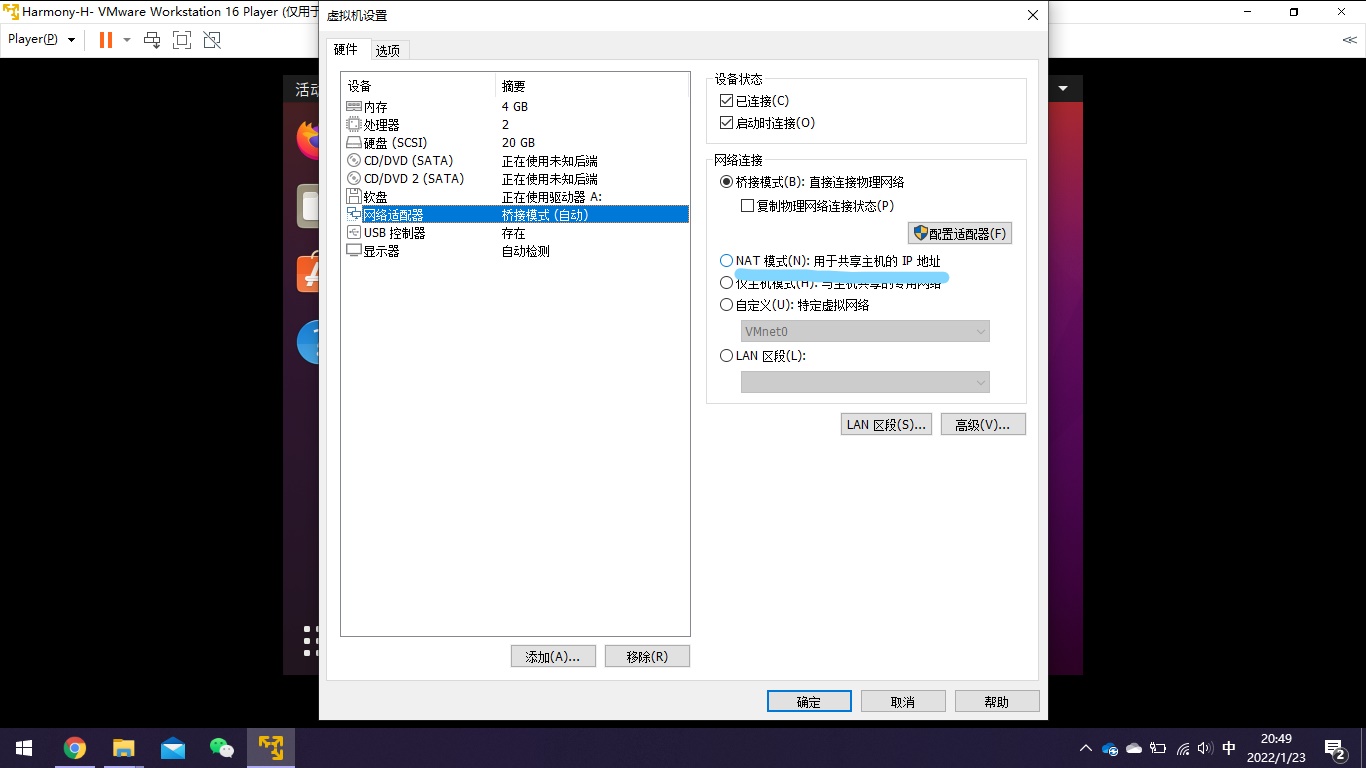Image resolution: width=1366 pixels, height=768 pixels.
Task: Enable 复制物理网络连接状态(P) checkbox
Action: [746, 206]
